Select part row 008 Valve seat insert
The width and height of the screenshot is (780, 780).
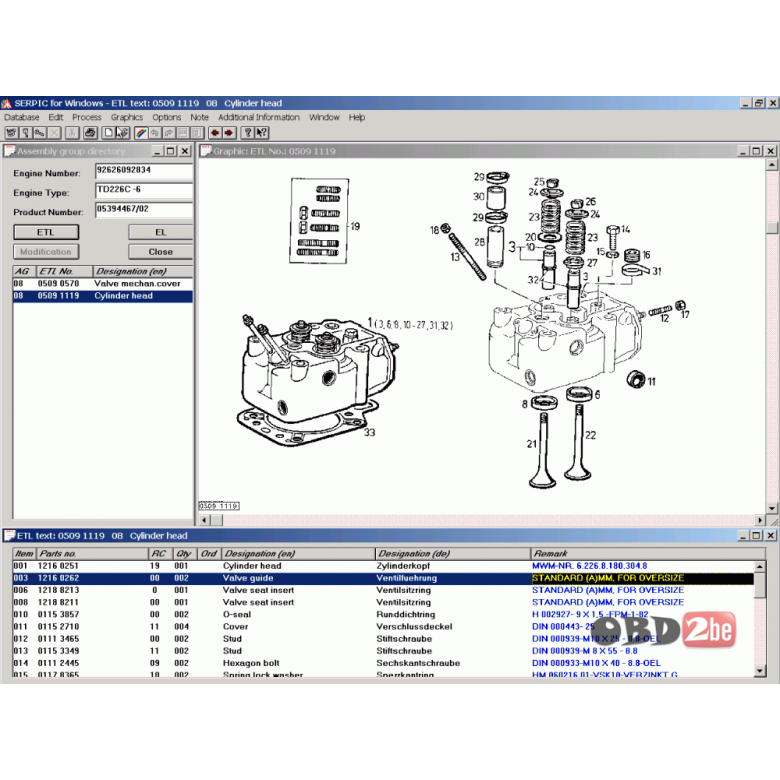click(383, 602)
